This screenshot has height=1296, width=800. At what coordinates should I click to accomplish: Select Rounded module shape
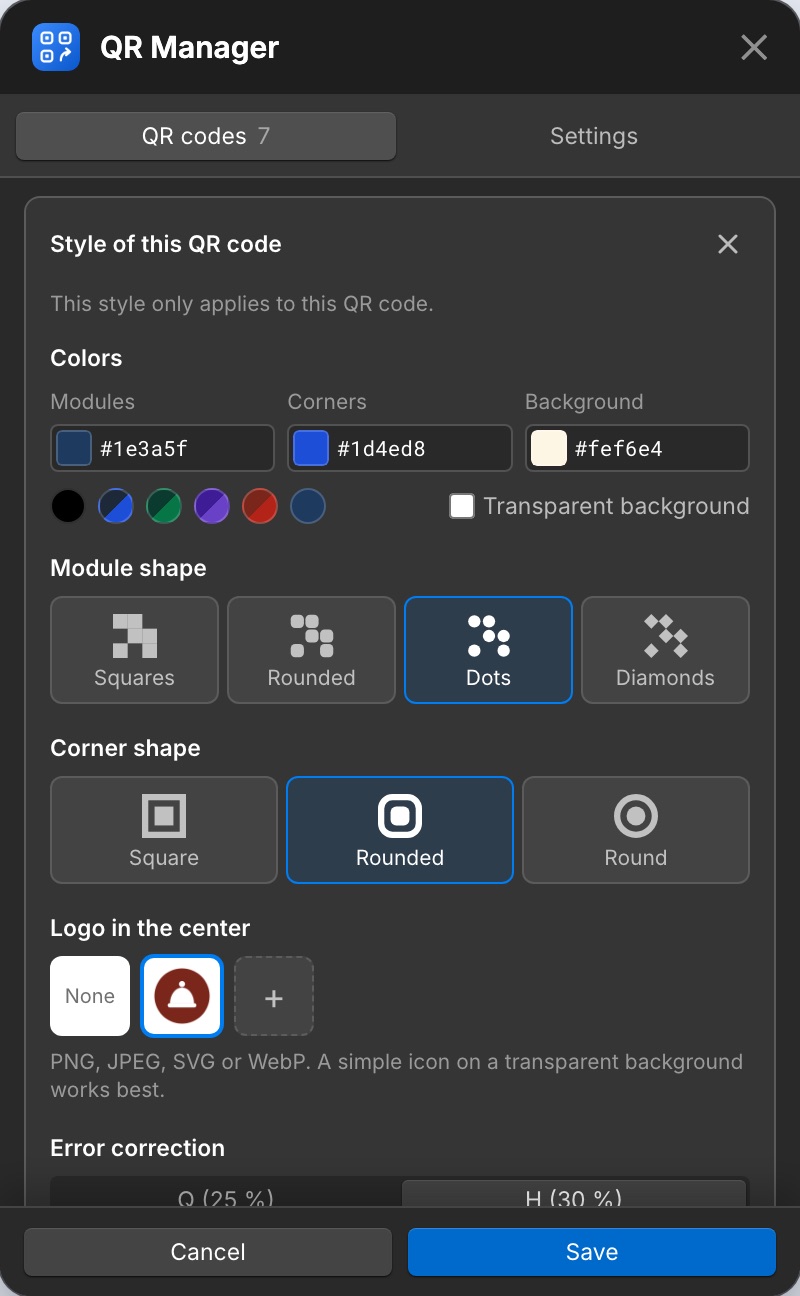(311, 650)
